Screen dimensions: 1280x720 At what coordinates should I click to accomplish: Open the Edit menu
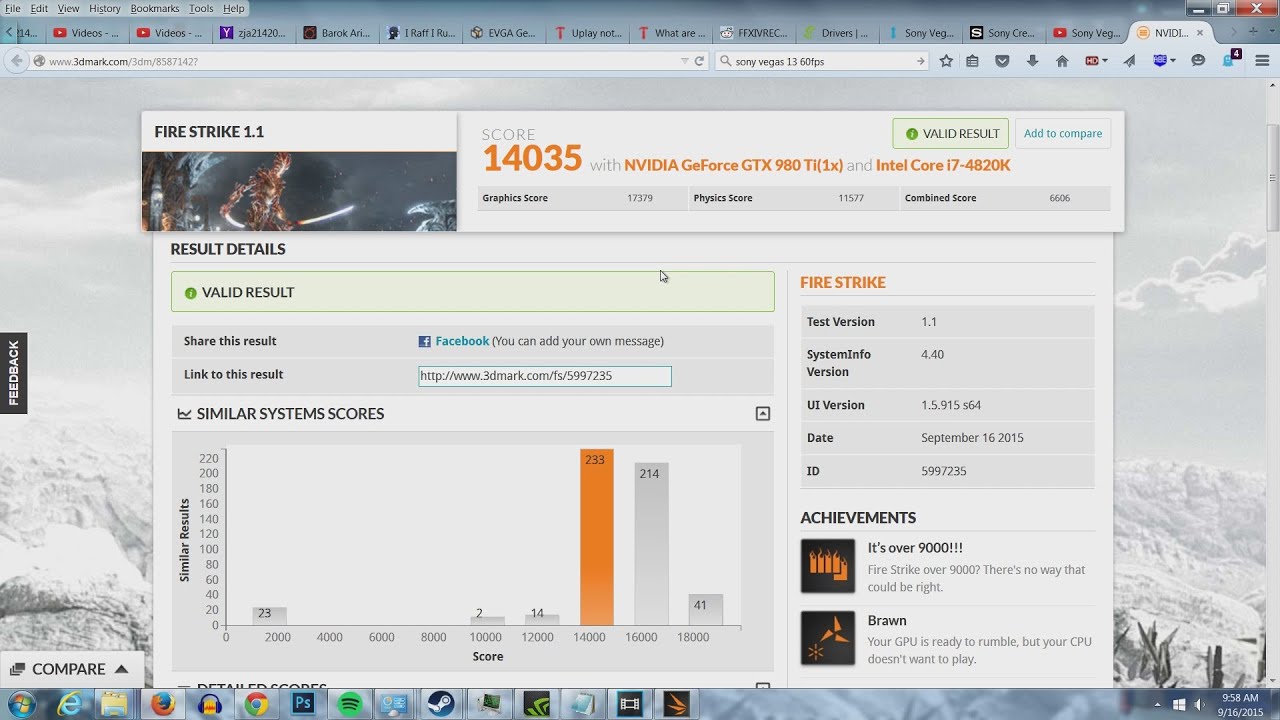point(39,8)
